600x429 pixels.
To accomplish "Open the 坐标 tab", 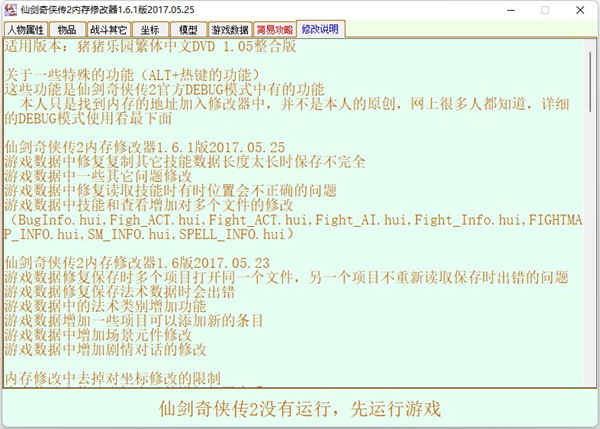I will tap(150, 29).
